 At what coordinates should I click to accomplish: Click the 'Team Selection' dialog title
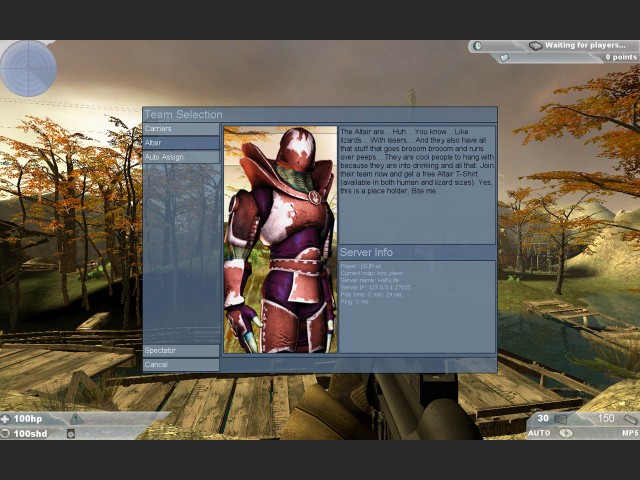coord(183,115)
